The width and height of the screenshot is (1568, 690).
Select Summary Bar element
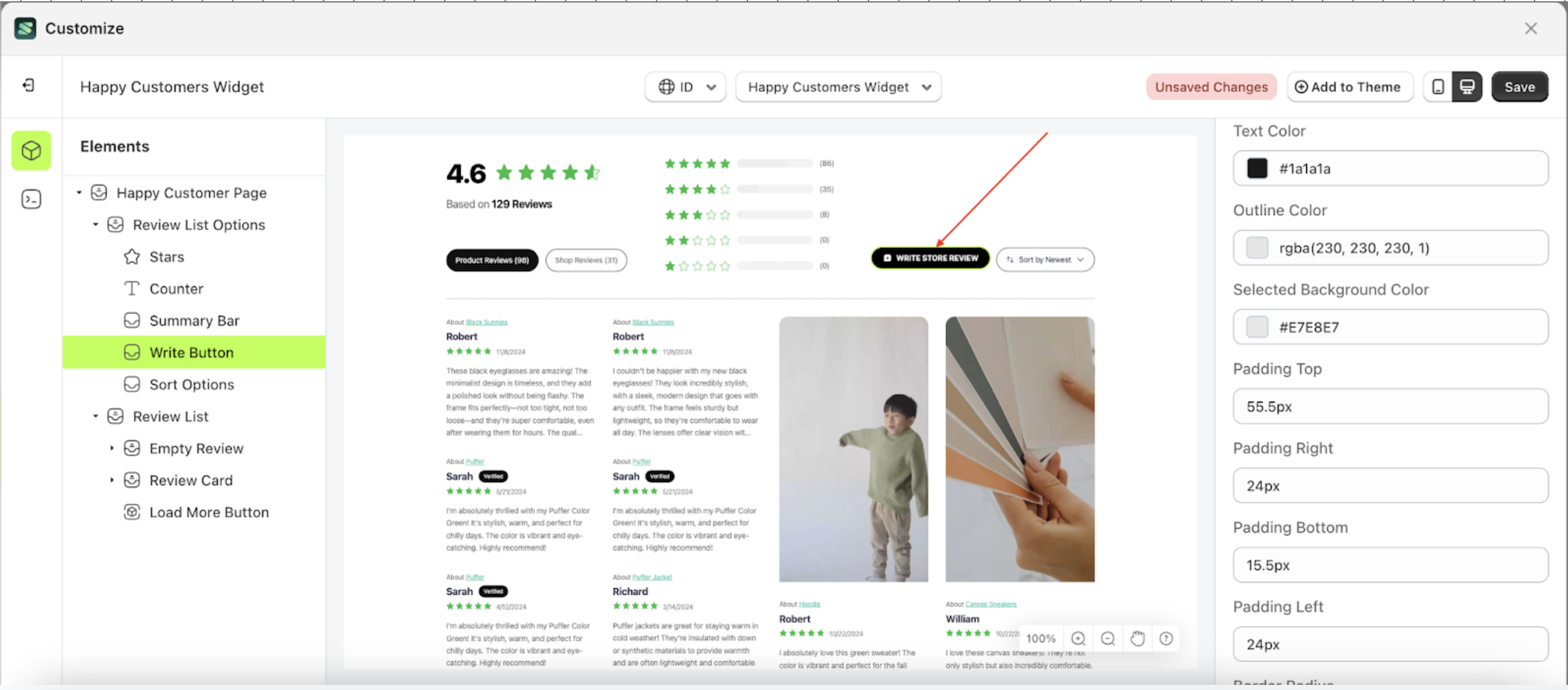pyautogui.click(x=194, y=320)
